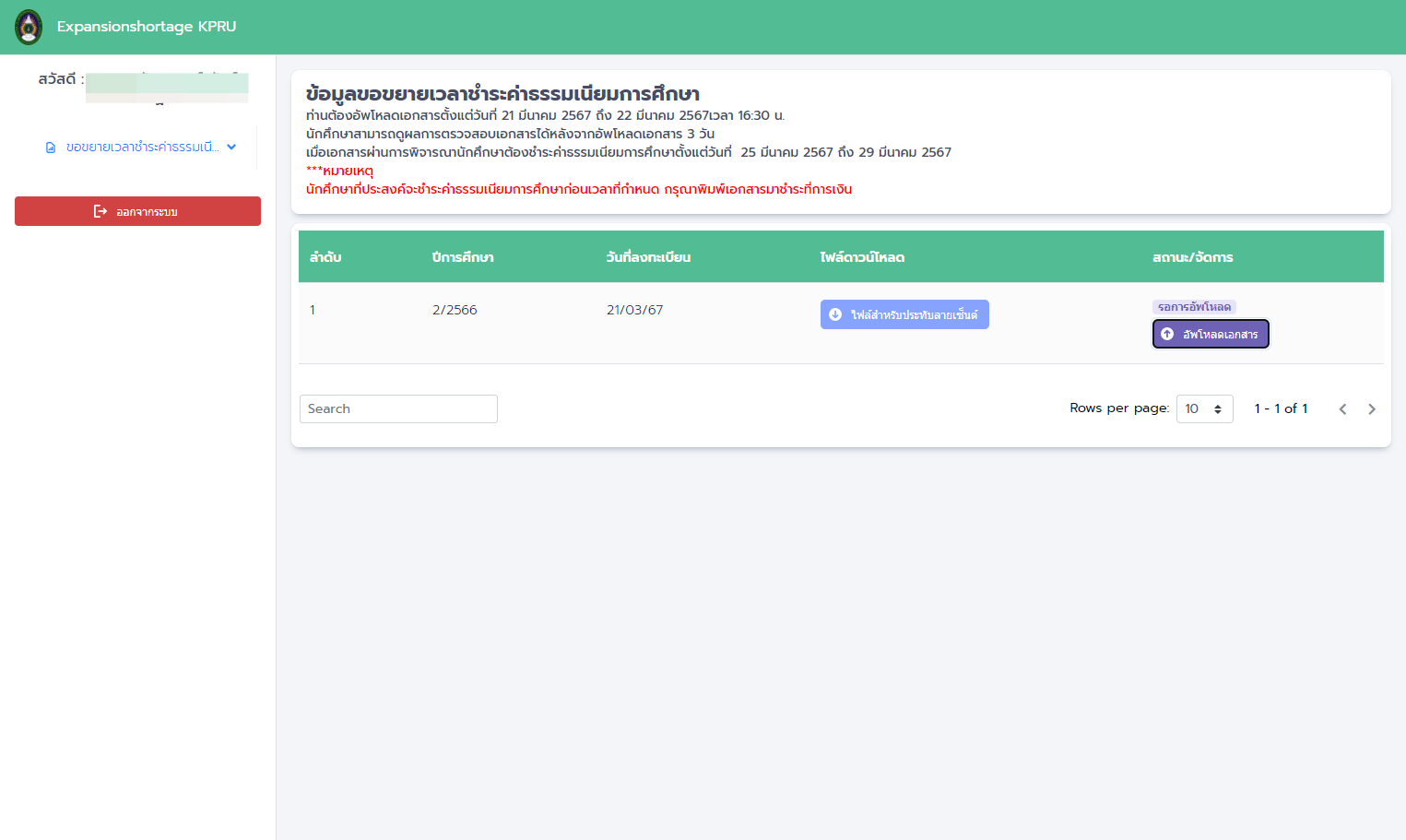Expand the ขอขยายเวลาชำระค่าธรรมเนียม sidebar menu
The width and height of the screenshot is (1406, 840).
(141, 148)
